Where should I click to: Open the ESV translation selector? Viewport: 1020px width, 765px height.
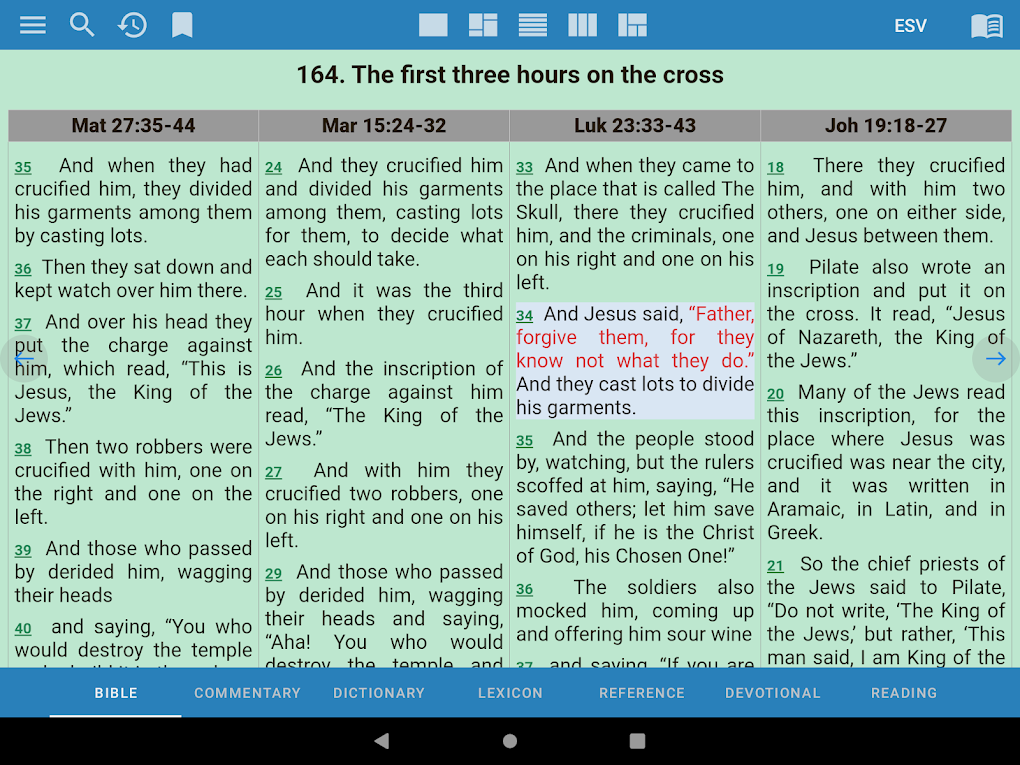910,25
